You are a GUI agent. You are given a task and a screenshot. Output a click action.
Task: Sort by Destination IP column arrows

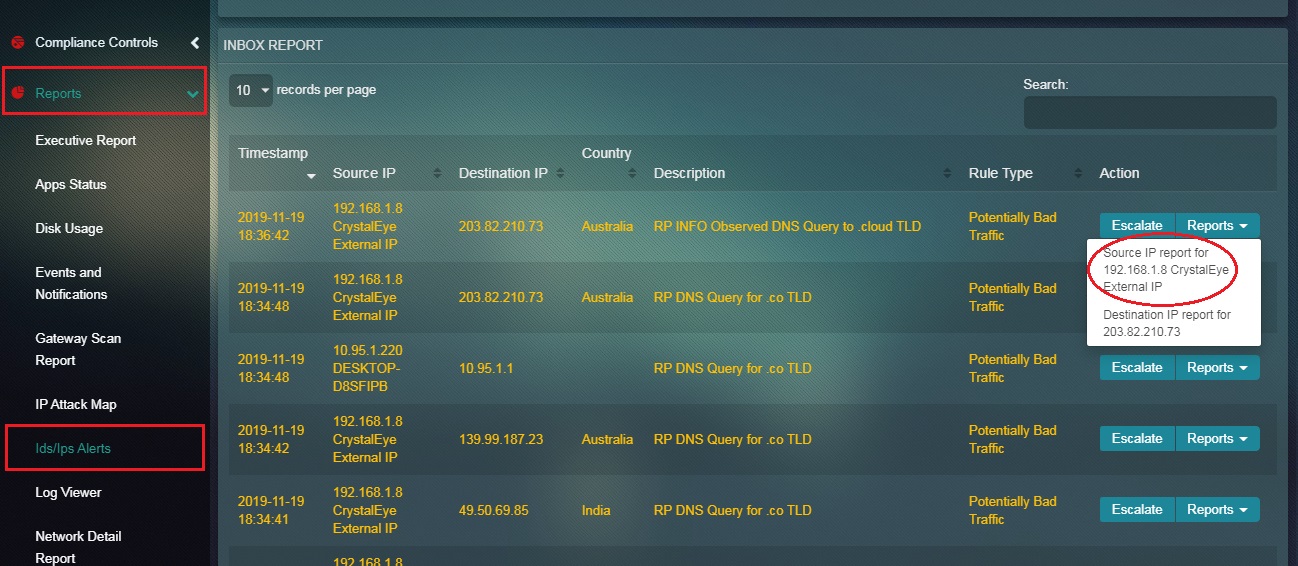coord(560,174)
